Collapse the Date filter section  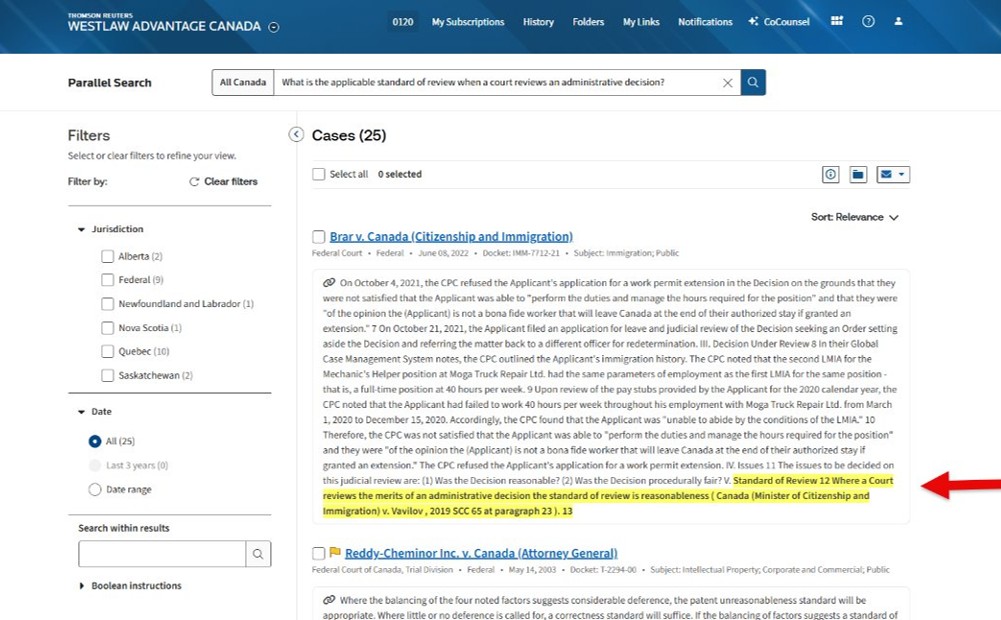81,412
